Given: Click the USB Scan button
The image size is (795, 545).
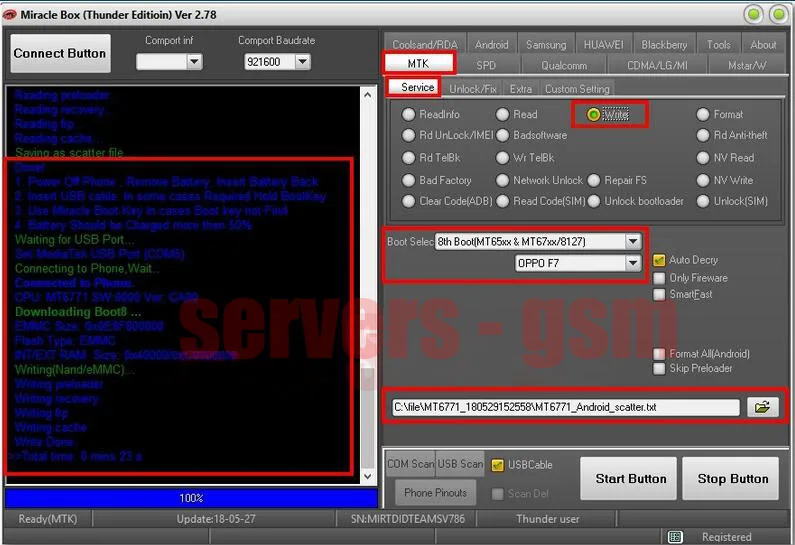Looking at the screenshot, I should (x=460, y=464).
